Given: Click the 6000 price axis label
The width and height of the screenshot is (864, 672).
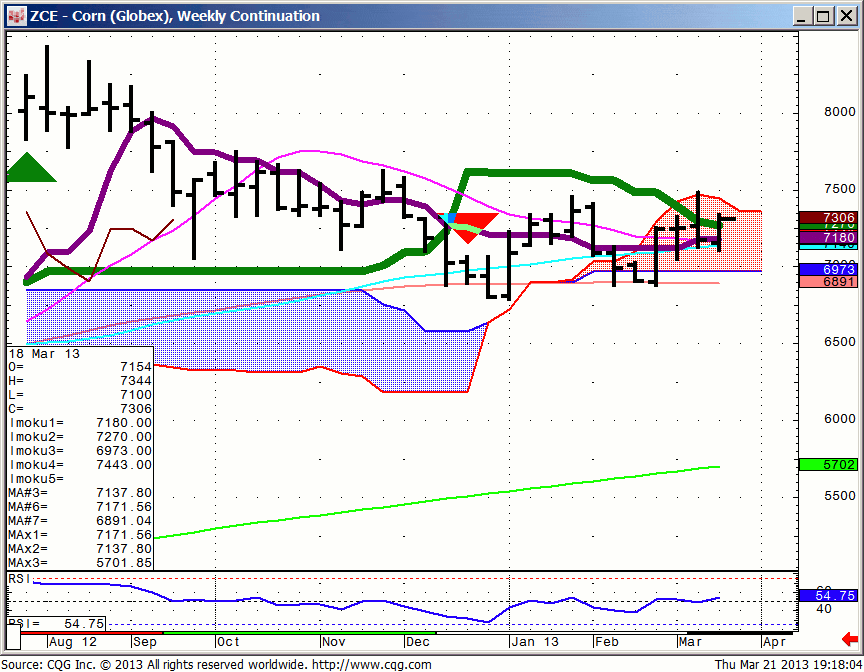Looking at the screenshot, I should coord(840,419).
